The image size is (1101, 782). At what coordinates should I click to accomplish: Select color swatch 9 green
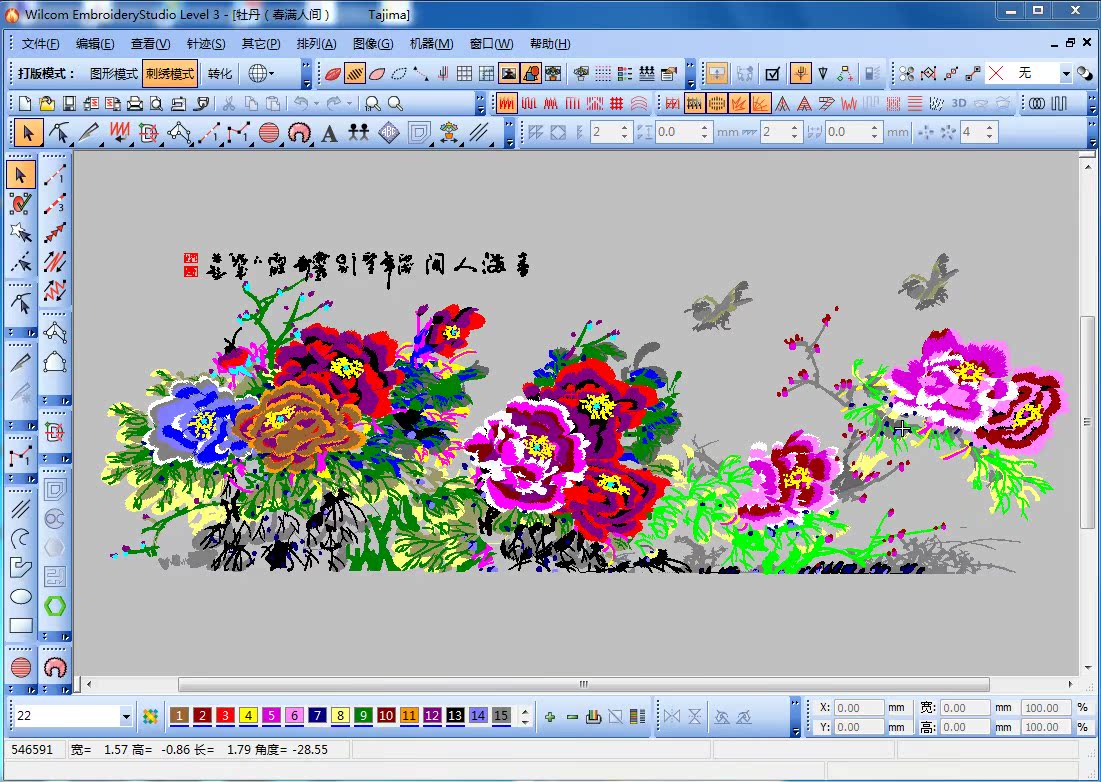(x=363, y=715)
